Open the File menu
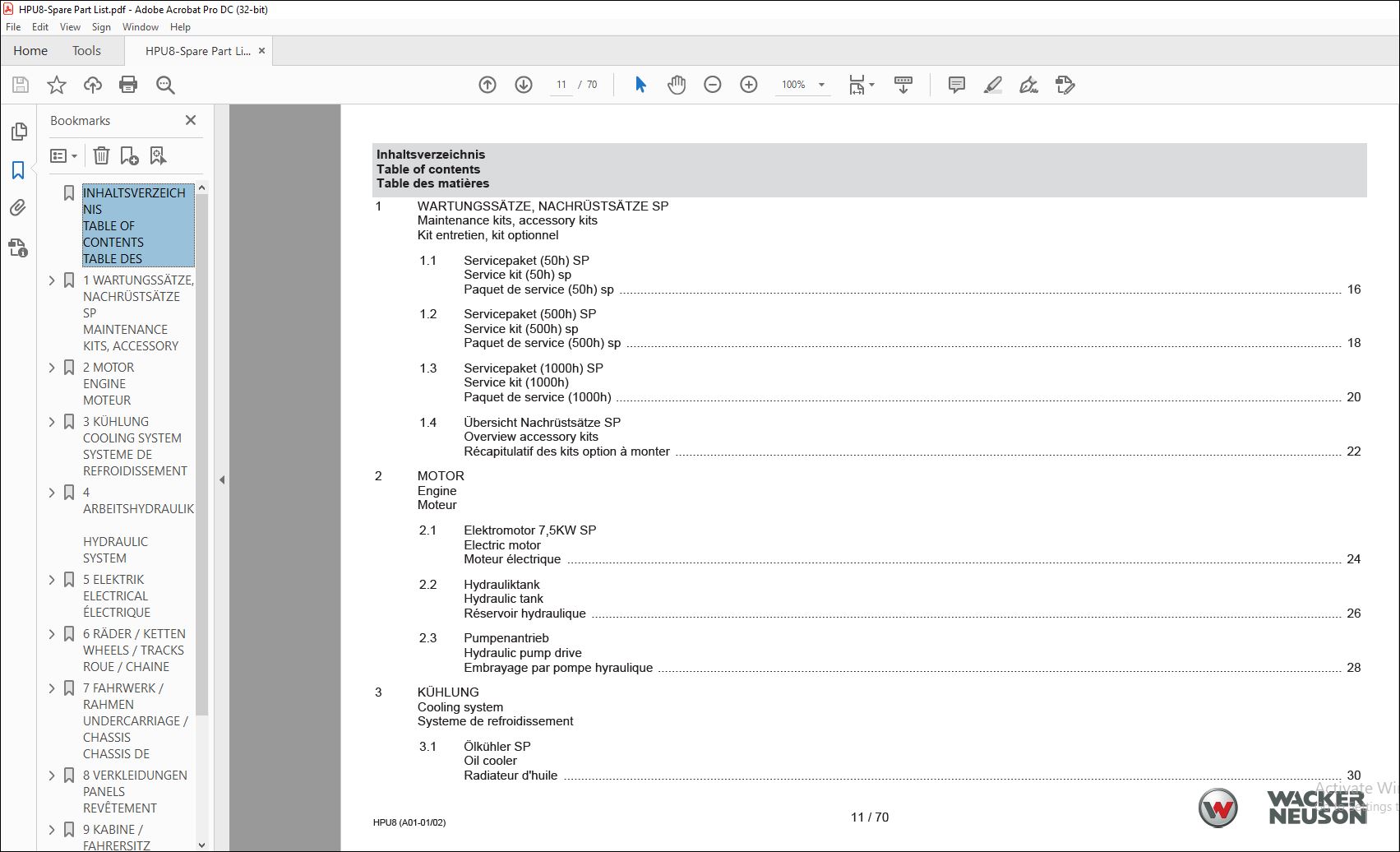1400x852 pixels. [13, 27]
